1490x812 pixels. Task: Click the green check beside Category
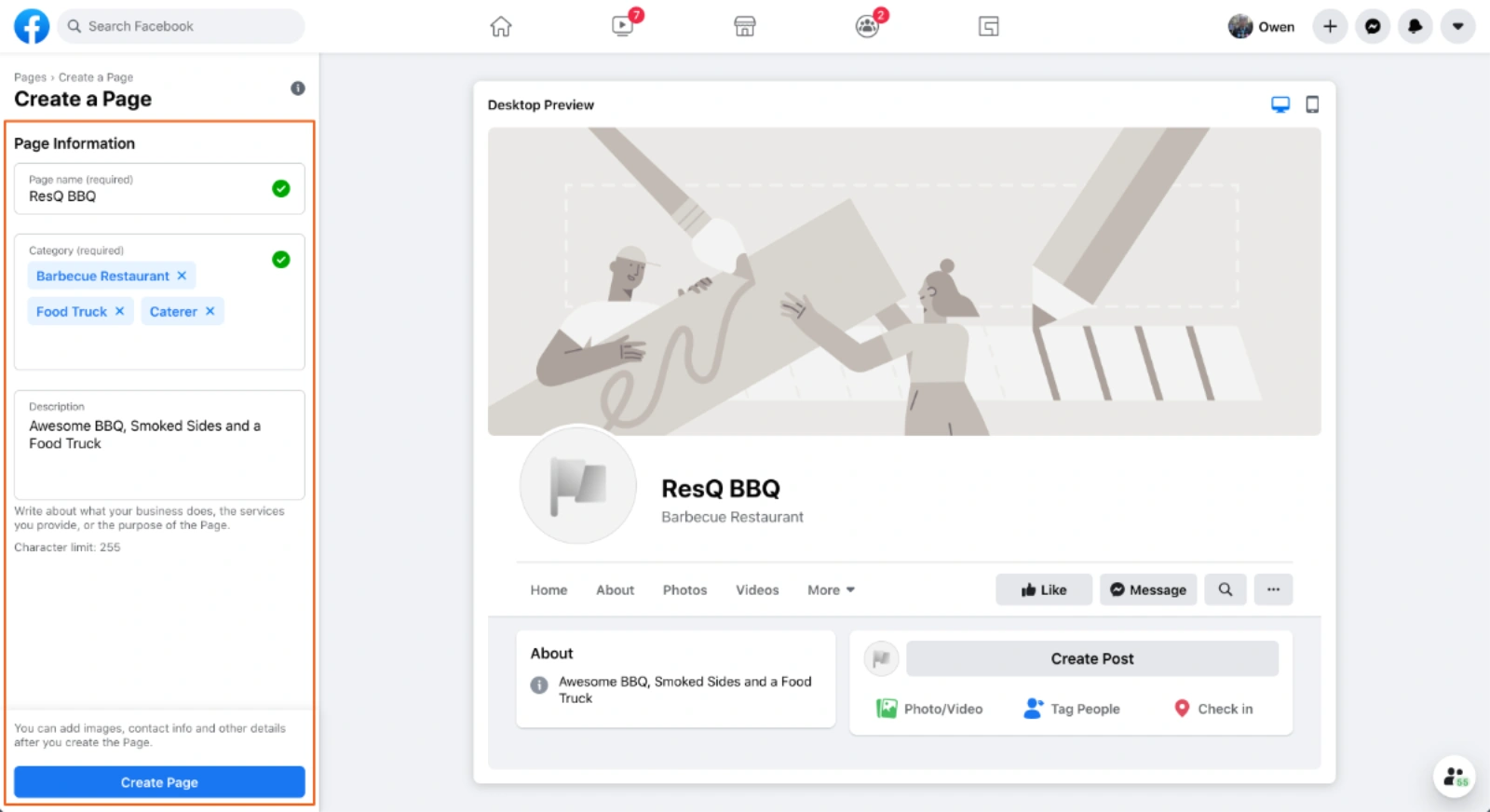point(280,260)
